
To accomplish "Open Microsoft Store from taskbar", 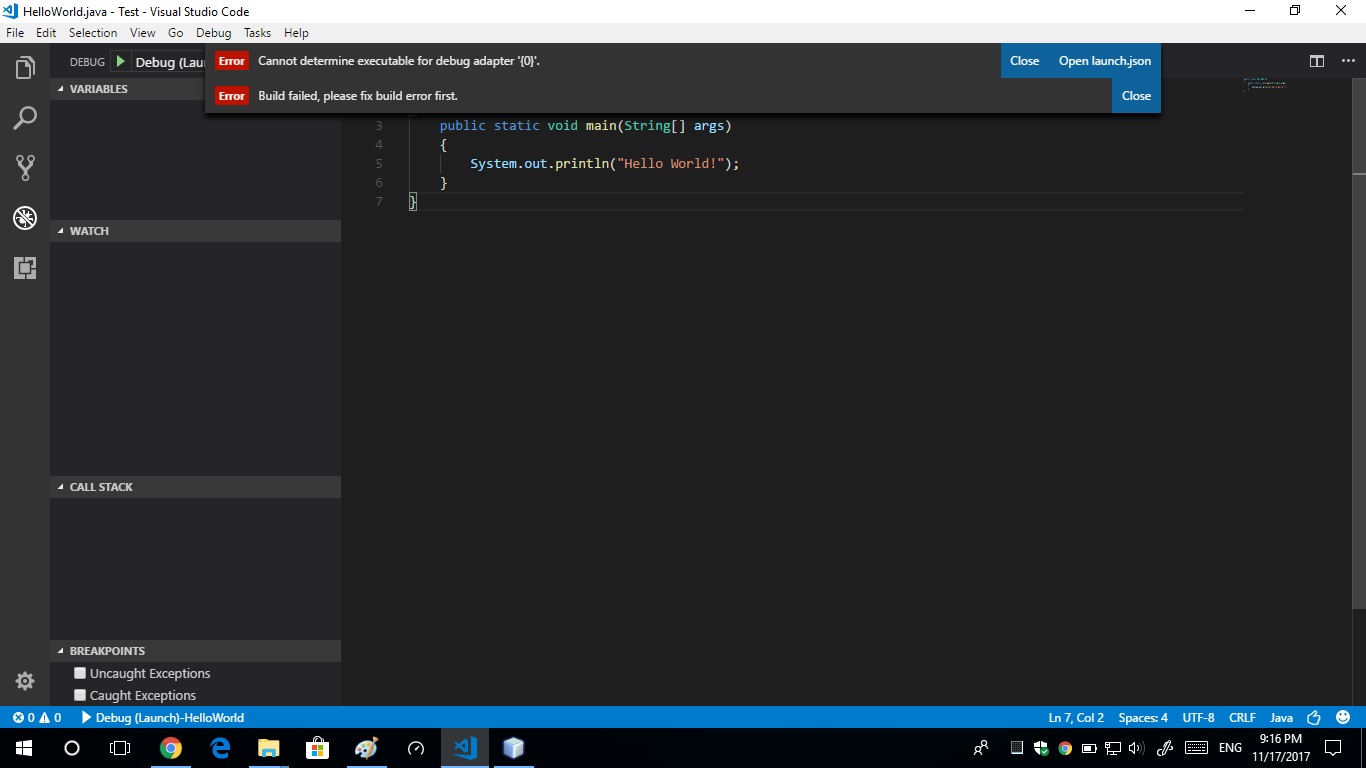I will [x=318, y=748].
